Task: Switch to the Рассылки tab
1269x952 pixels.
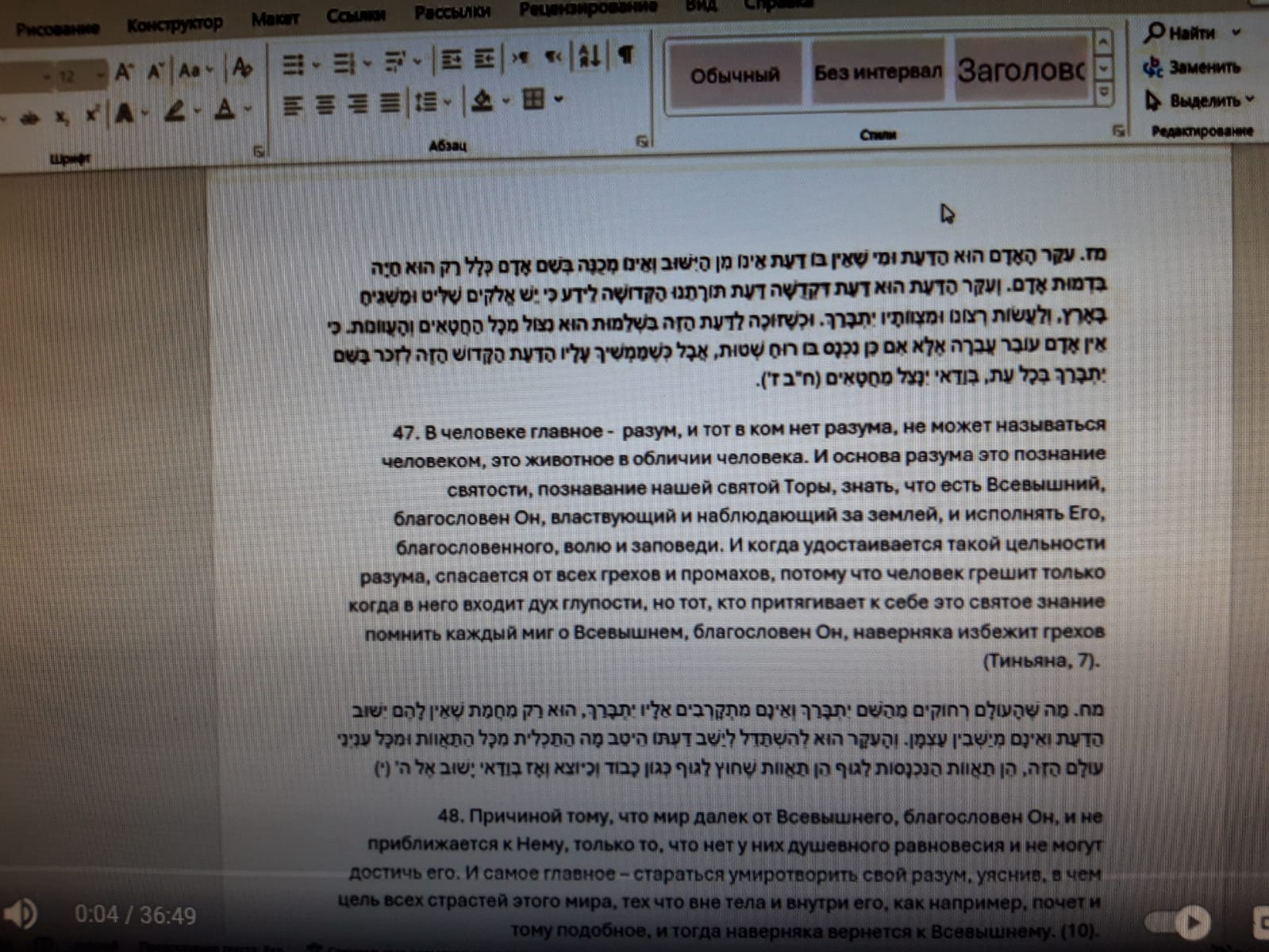Action: click(x=452, y=13)
